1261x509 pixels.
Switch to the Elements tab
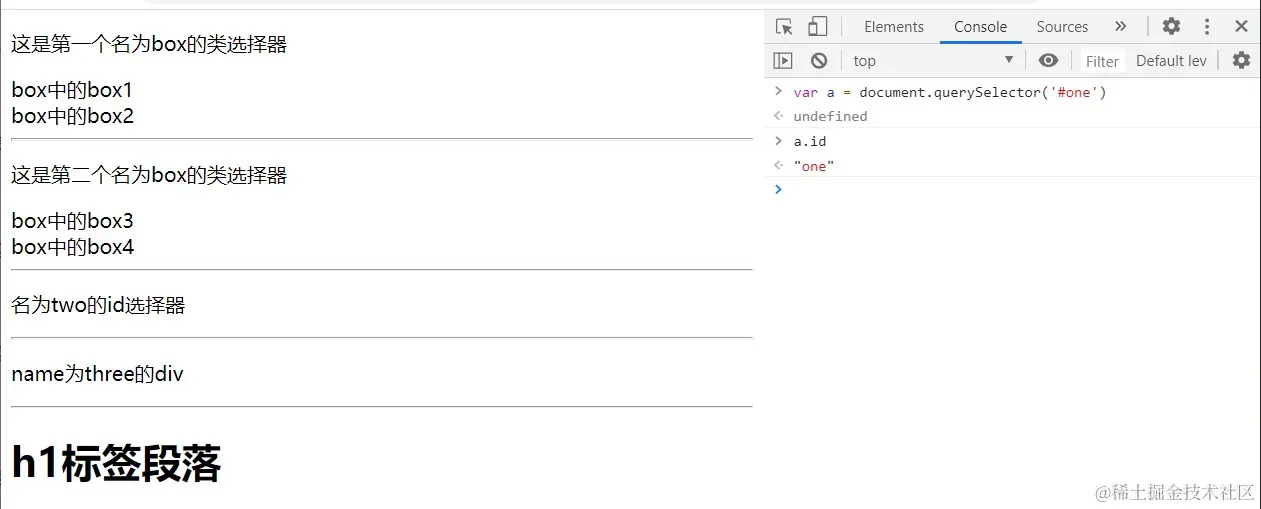(894, 27)
